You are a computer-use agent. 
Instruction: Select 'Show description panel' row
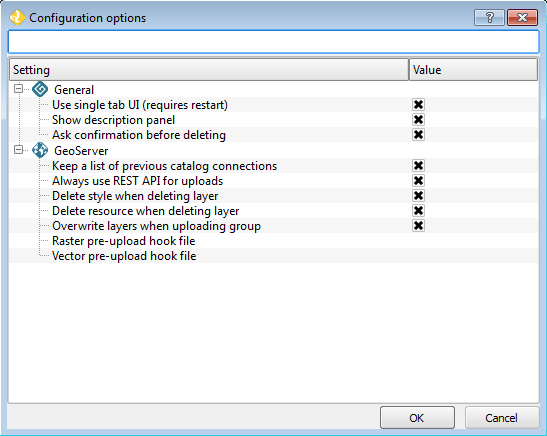[274, 120]
